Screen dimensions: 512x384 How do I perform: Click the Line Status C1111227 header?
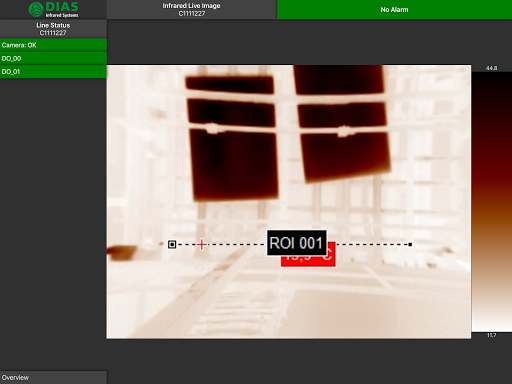pos(53,29)
